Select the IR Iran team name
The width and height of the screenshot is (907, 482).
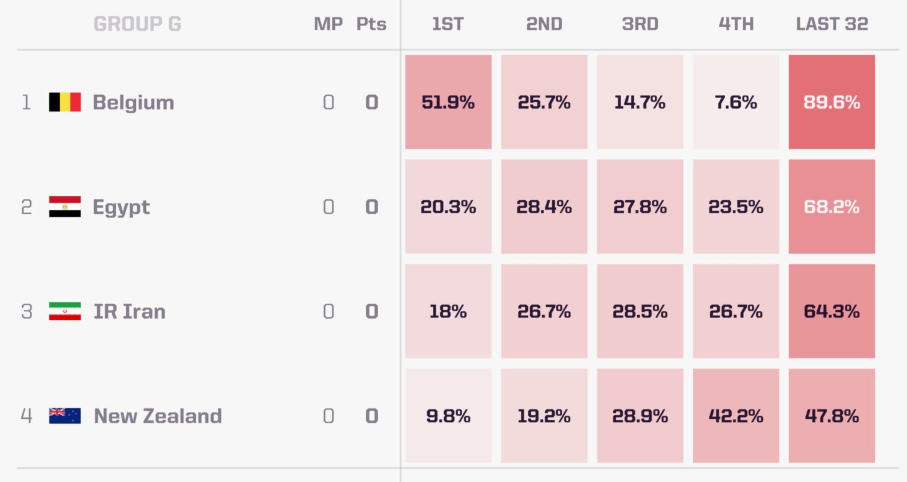tap(130, 311)
